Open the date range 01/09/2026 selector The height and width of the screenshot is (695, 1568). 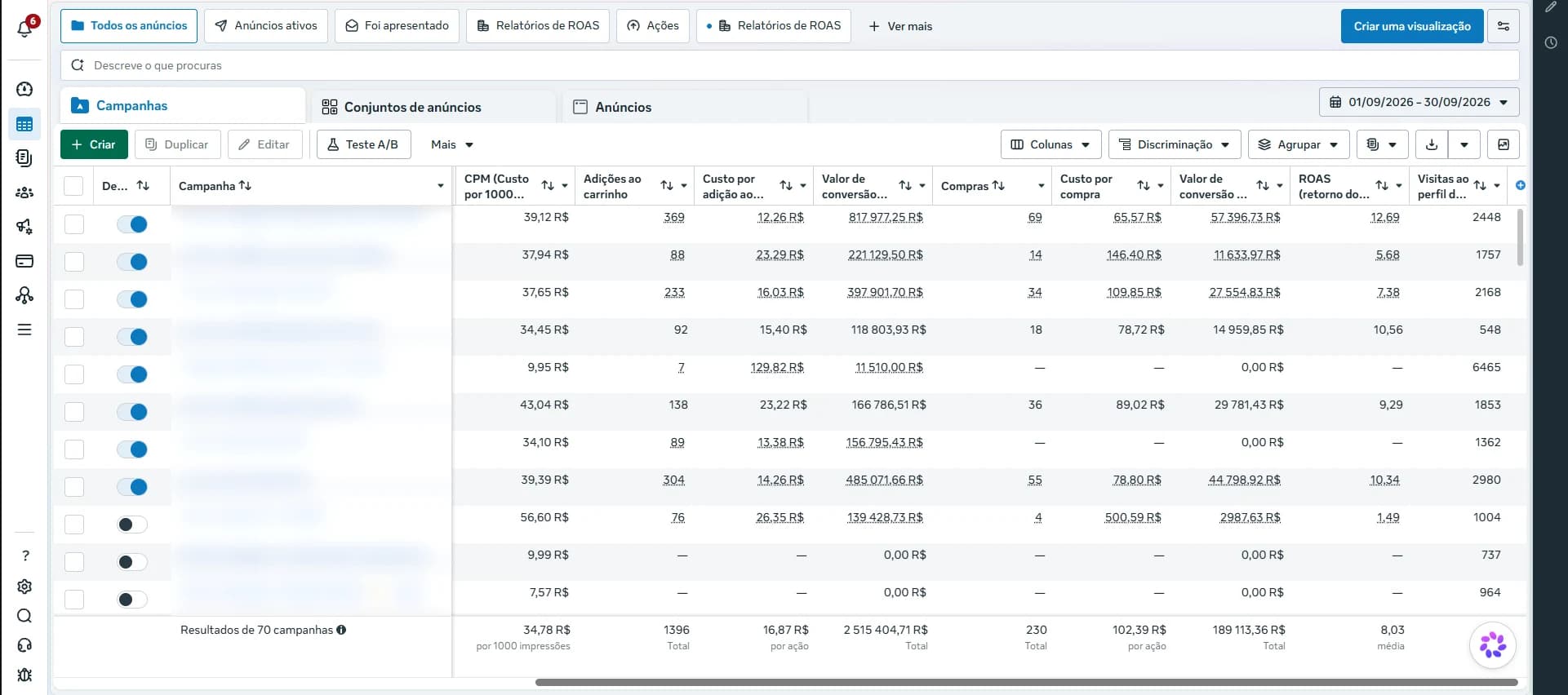point(1419,102)
